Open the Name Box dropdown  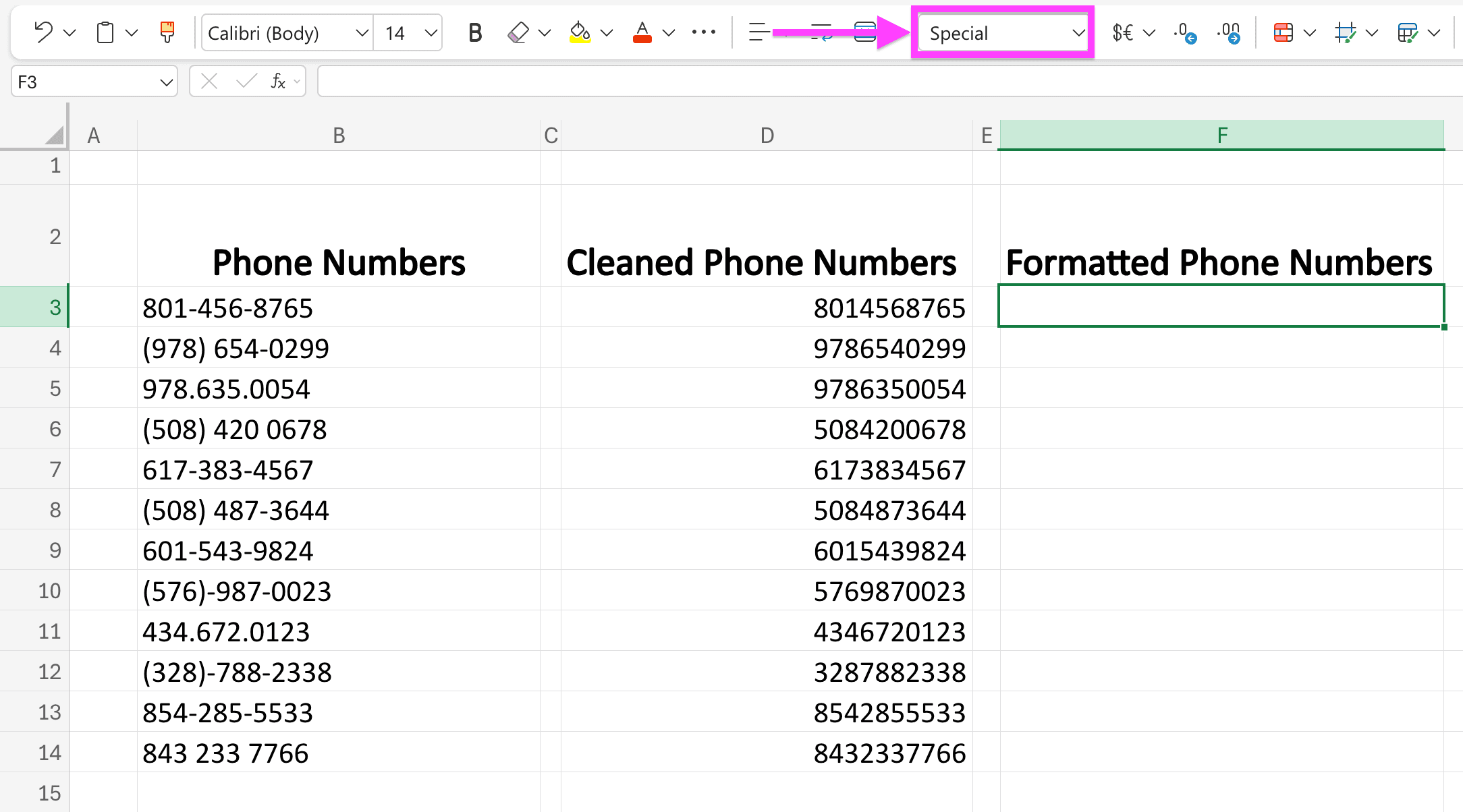(x=166, y=81)
